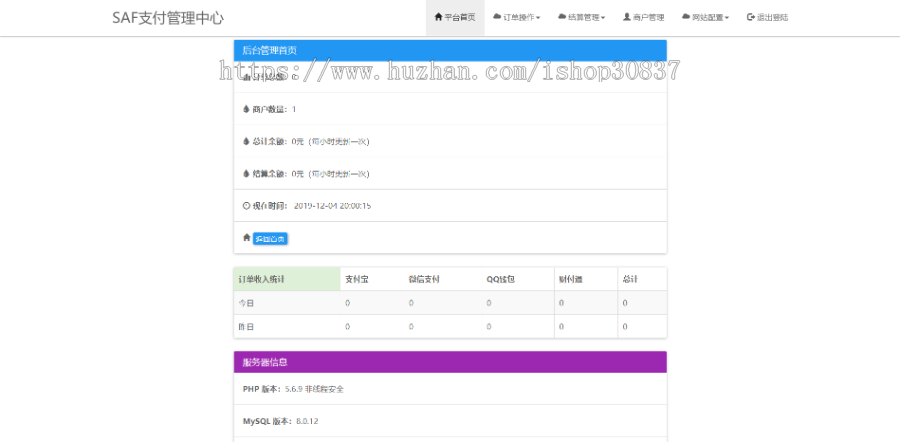Click the 微信支付 column header

(424, 280)
